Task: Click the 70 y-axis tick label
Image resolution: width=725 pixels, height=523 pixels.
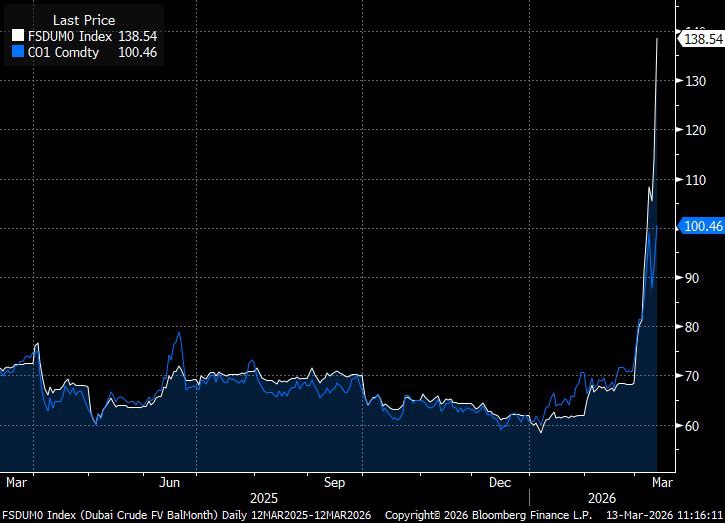Action: tap(692, 376)
